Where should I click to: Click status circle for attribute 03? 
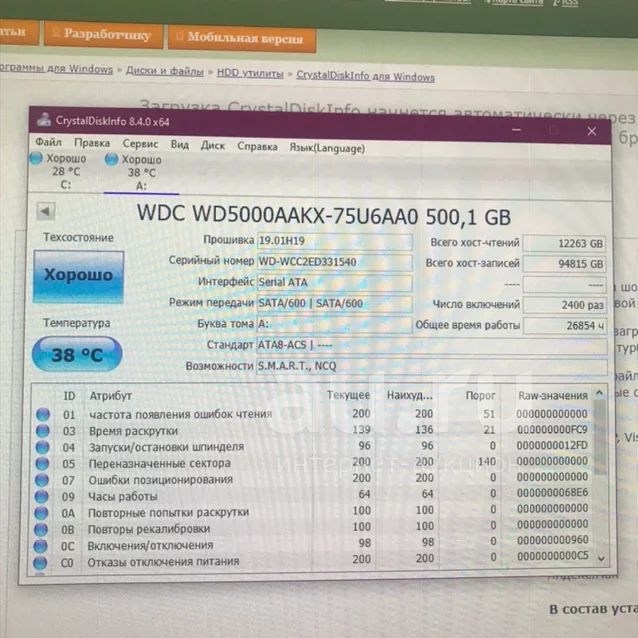click(43, 430)
